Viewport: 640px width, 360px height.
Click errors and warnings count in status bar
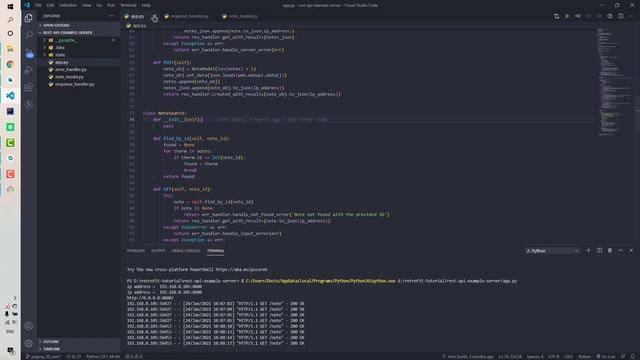tap(134, 357)
